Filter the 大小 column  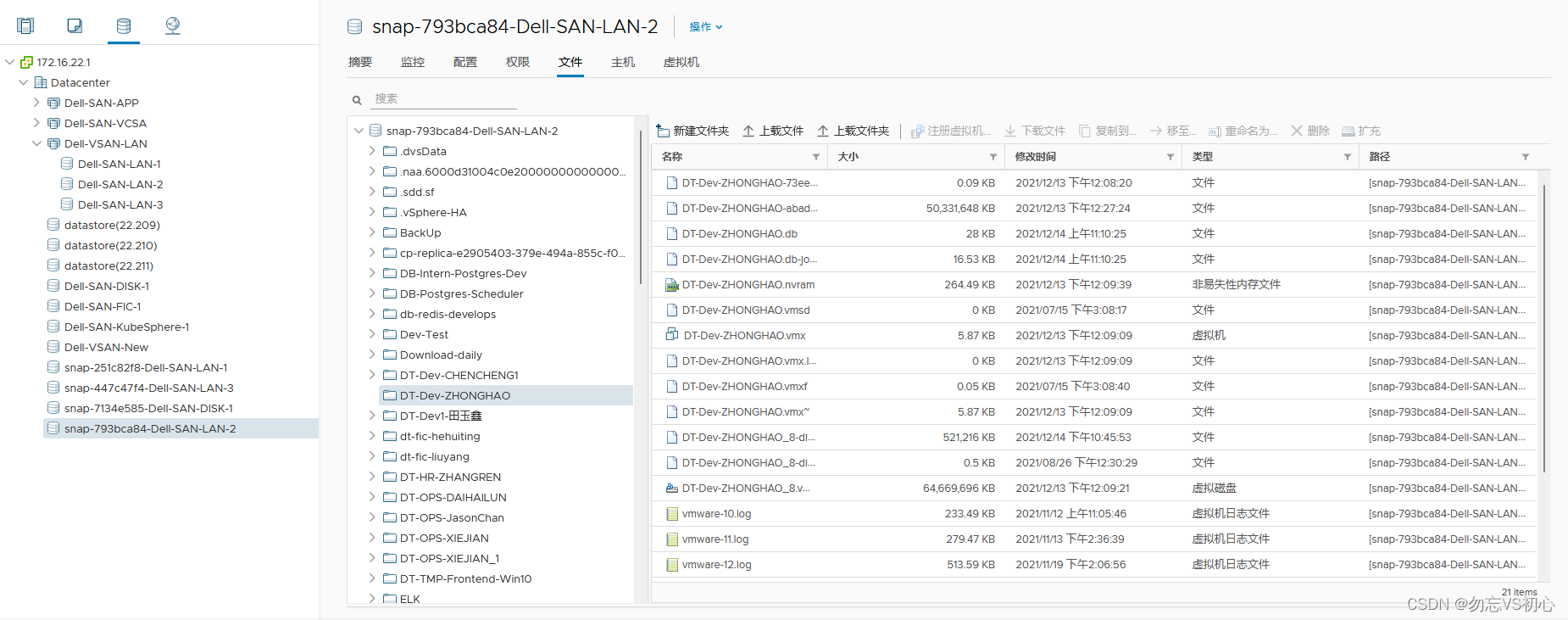pos(993,157)
